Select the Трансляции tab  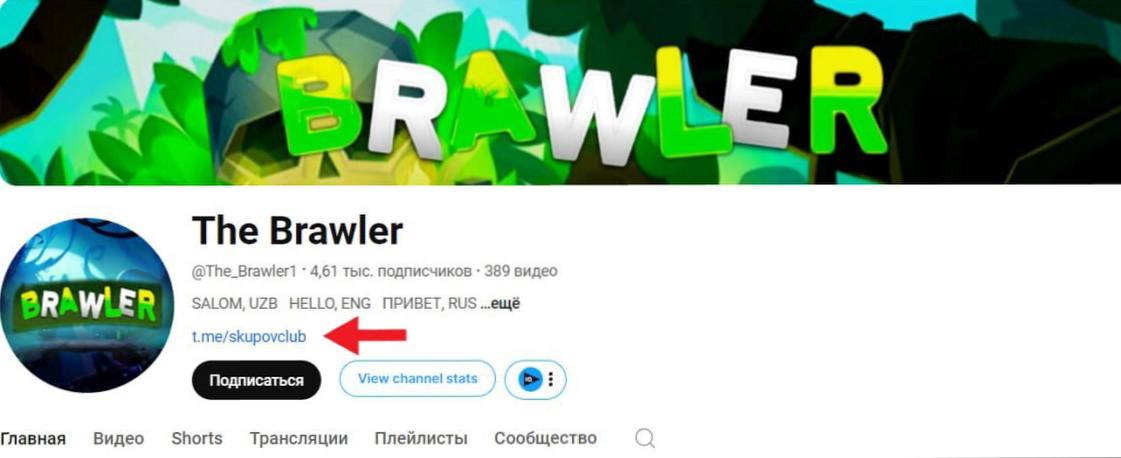[x=299, y=438]
